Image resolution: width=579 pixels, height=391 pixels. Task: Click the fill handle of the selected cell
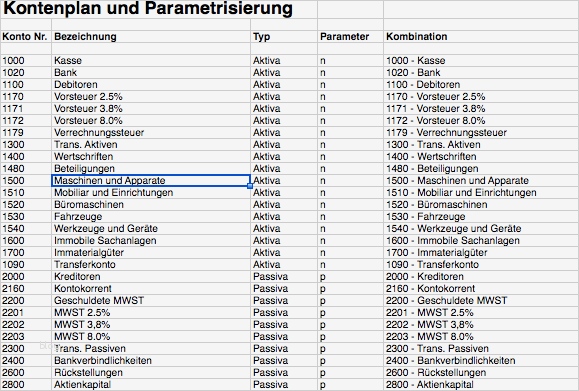(250, 186)
